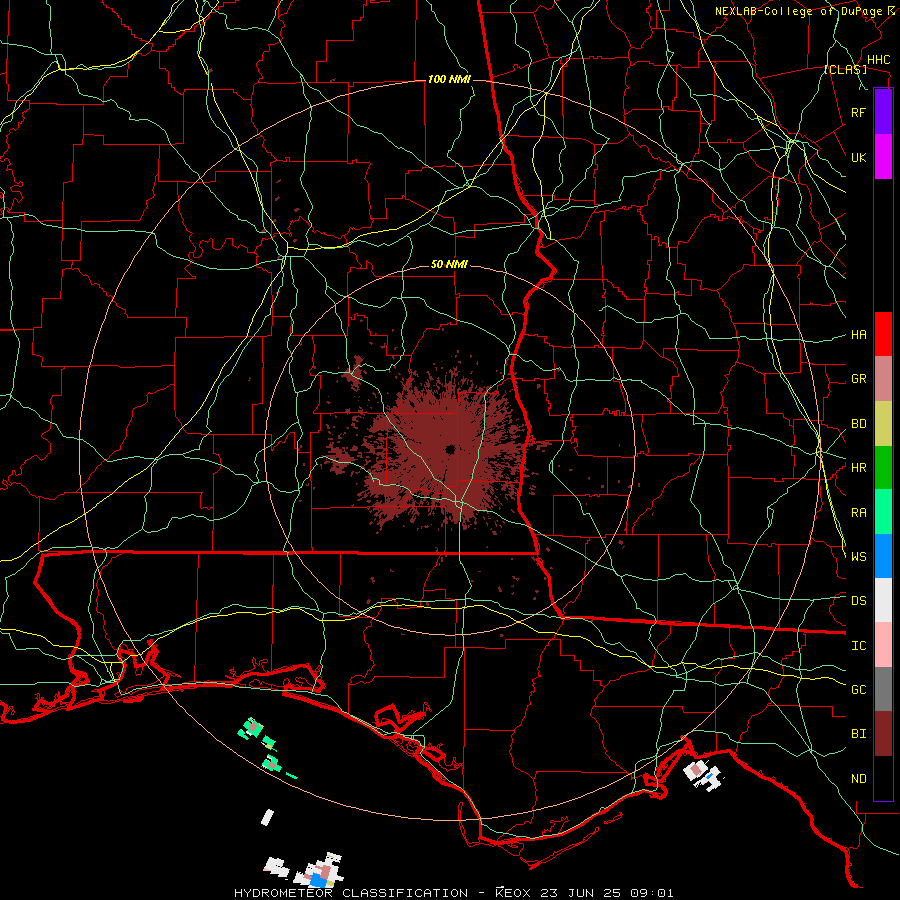Screen dimensions: 900x900
Task: Click the BI legend label text
Action: pyautogui.click(x=859, y=734)
